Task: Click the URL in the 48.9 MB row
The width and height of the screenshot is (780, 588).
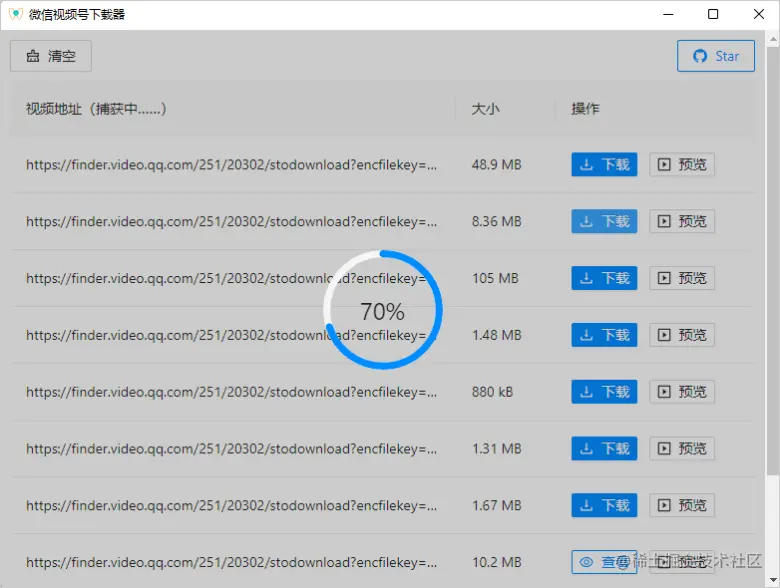Action: [231, 165]
